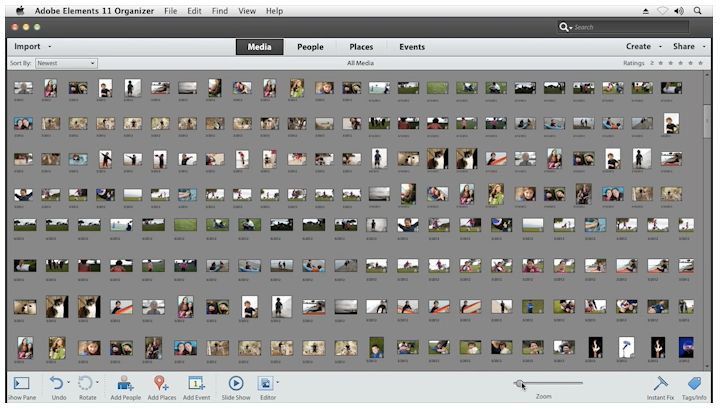This screenshot has height=409, width=720.
Task: Click the Import button
Action: click(x=27, y=46)
